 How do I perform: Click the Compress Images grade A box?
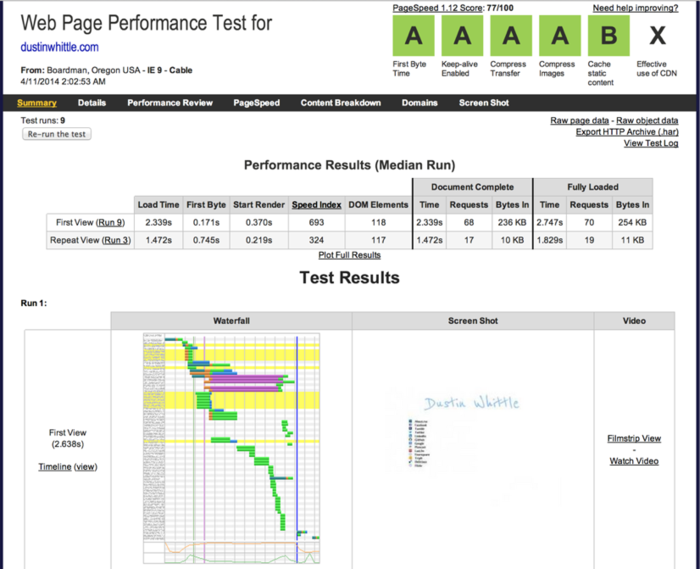pos(560,35)
